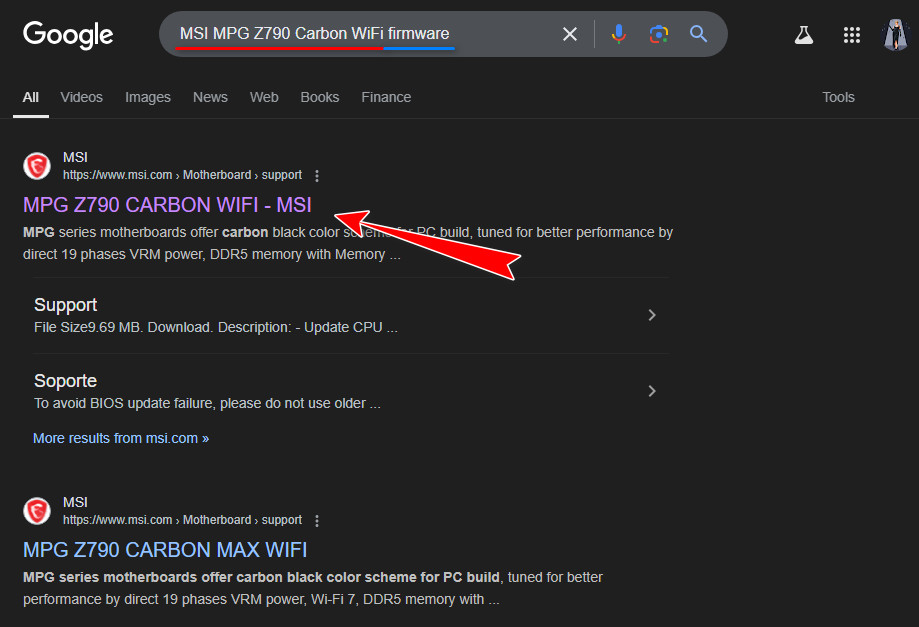Click the first result's msi.com URL breadcrumb
Viewport: 919px width, 627px height.
pos(182,175)
